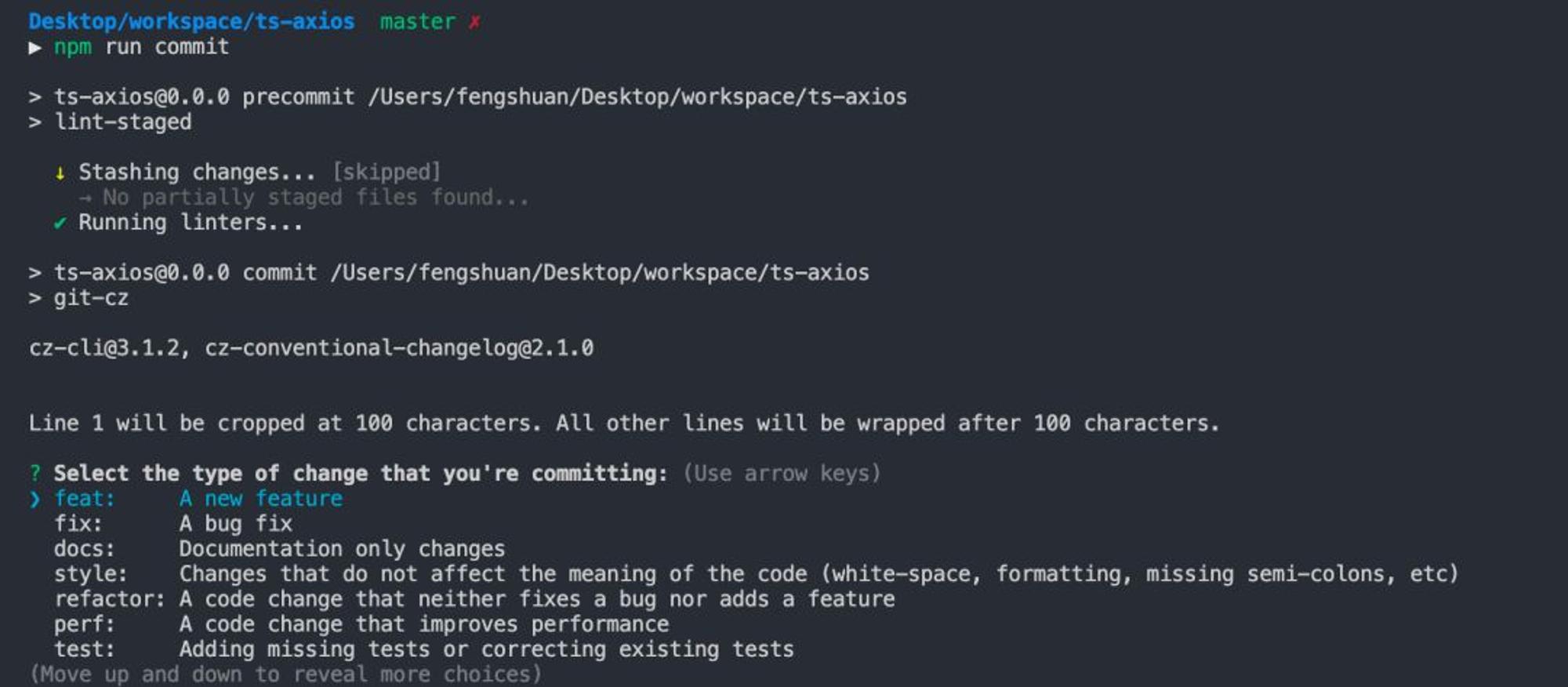Click the Desktop/workspace/ts-axios path in prompt

coord(191,21)
